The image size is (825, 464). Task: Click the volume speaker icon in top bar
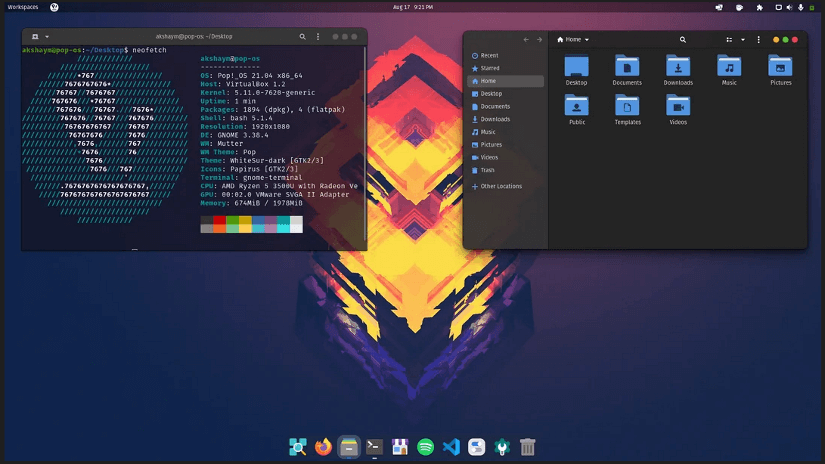click(789, 7)
